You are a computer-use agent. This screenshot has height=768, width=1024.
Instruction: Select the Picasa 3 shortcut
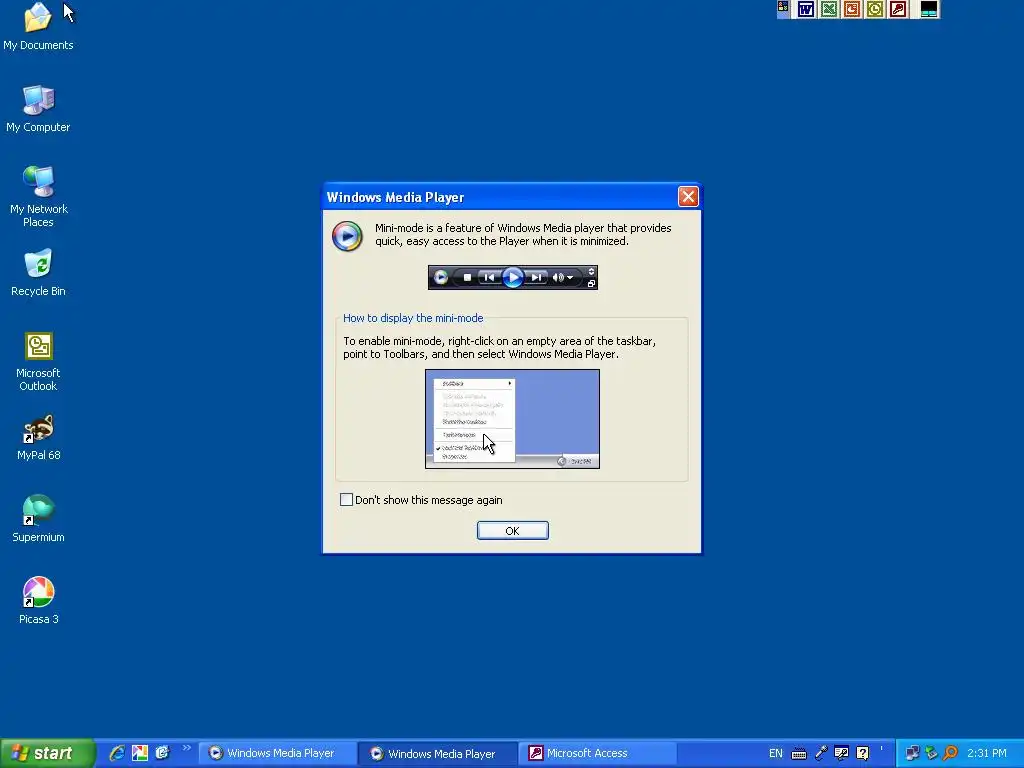[x=38, y=601]
